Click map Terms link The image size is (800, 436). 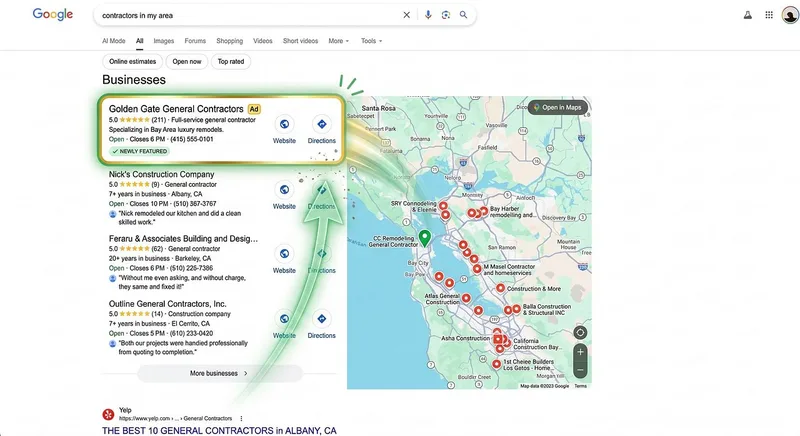point(581,386)
